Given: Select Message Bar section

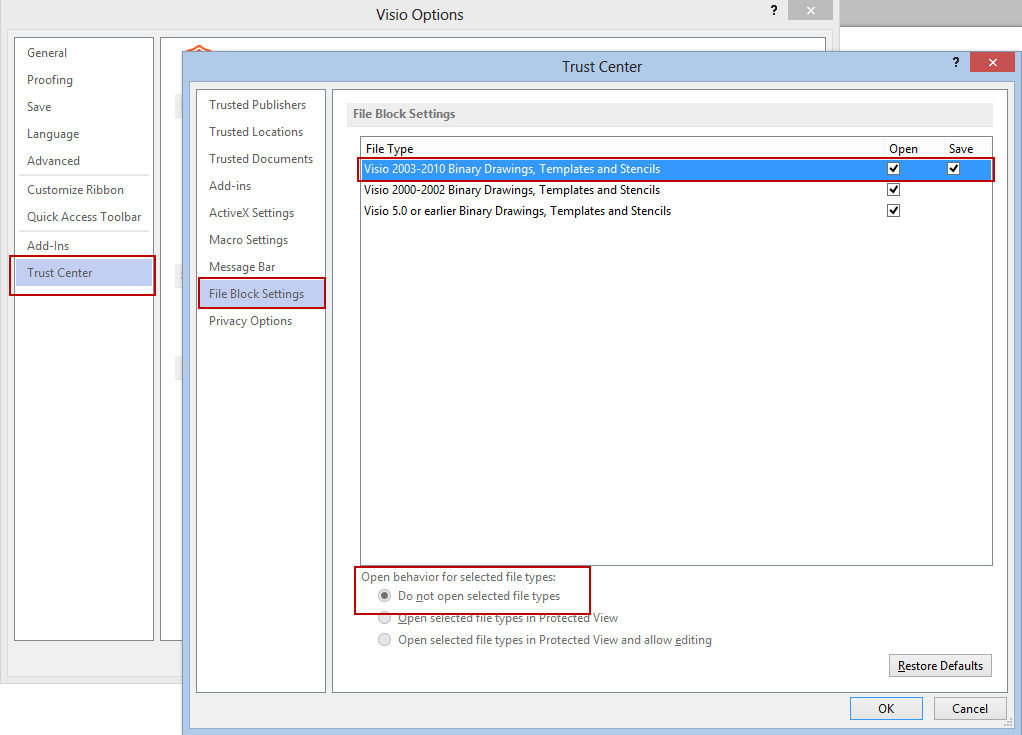Looking at the screenshot, I should 242,267.
